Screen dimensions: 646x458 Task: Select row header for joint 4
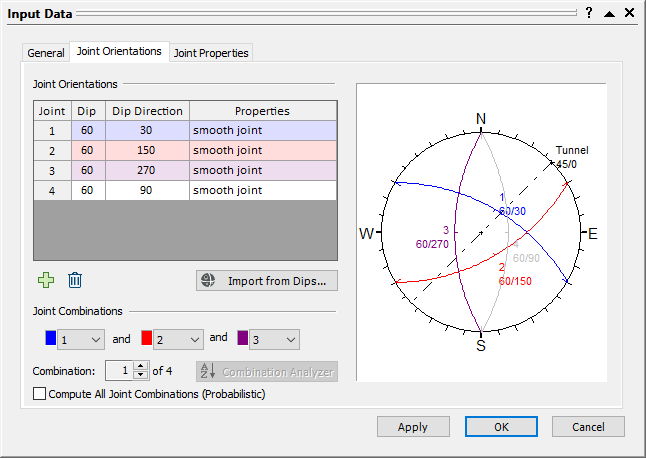coord(52,190)
